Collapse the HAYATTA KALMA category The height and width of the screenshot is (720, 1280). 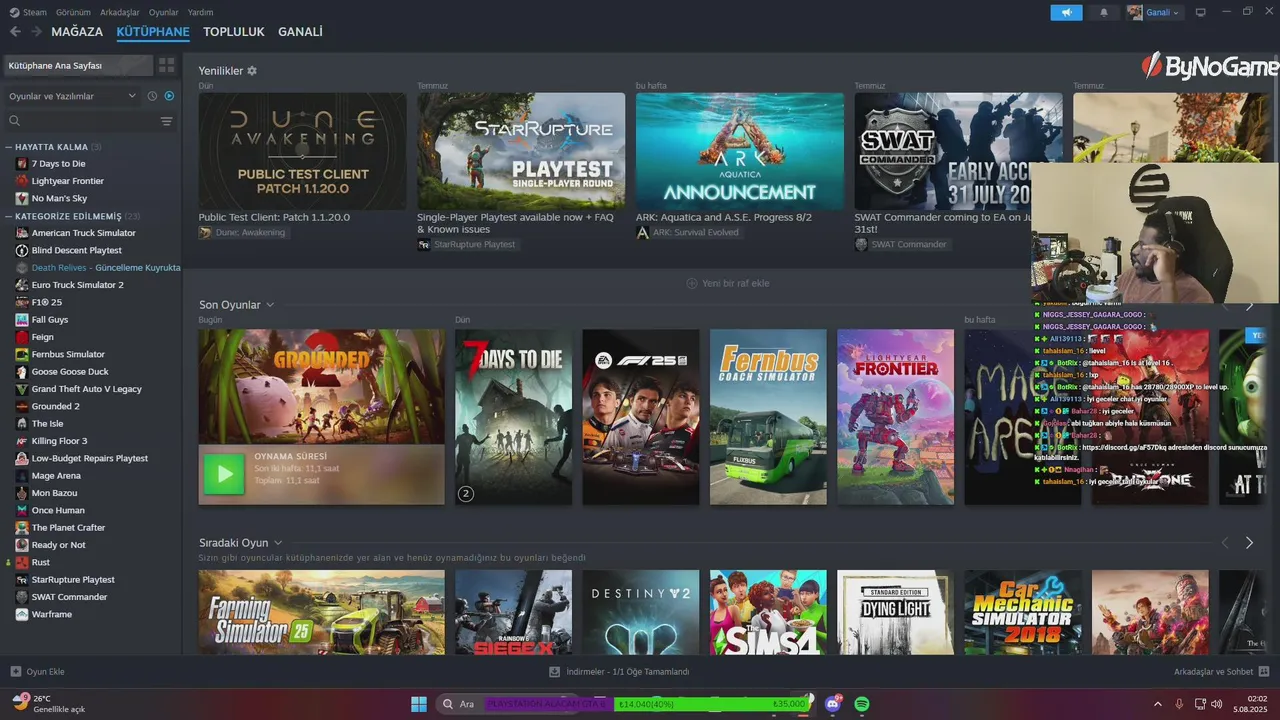click(x=9, y=147)
